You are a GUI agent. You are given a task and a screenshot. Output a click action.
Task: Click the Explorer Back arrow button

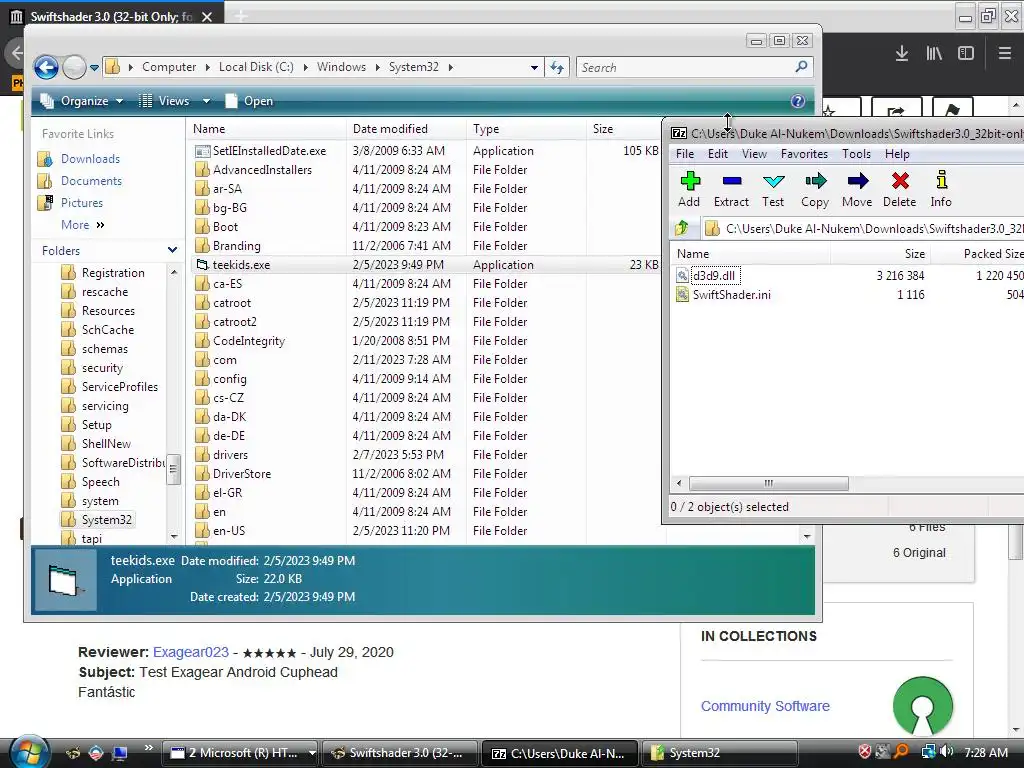coord(46,67)
